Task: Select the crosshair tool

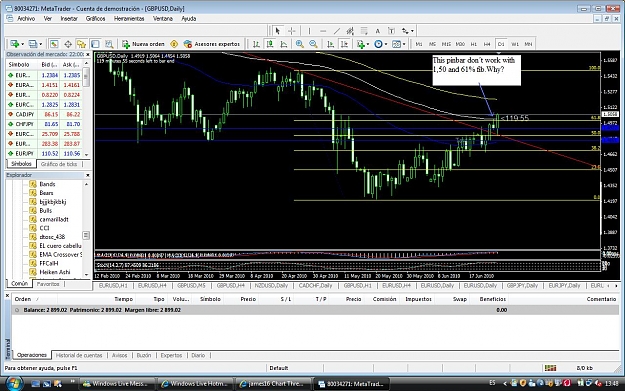Action: (292, 31)
